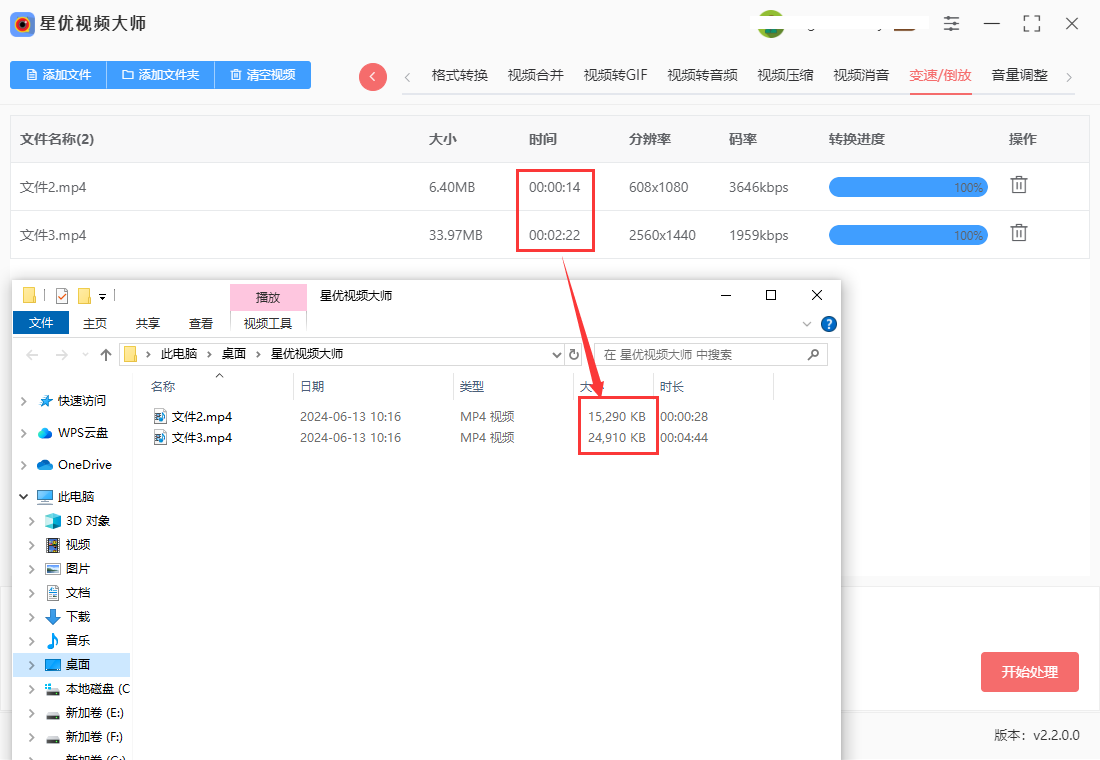1100x760 pixels.
Task: Open the 视频压缩 tab
Action: point(785,75)
